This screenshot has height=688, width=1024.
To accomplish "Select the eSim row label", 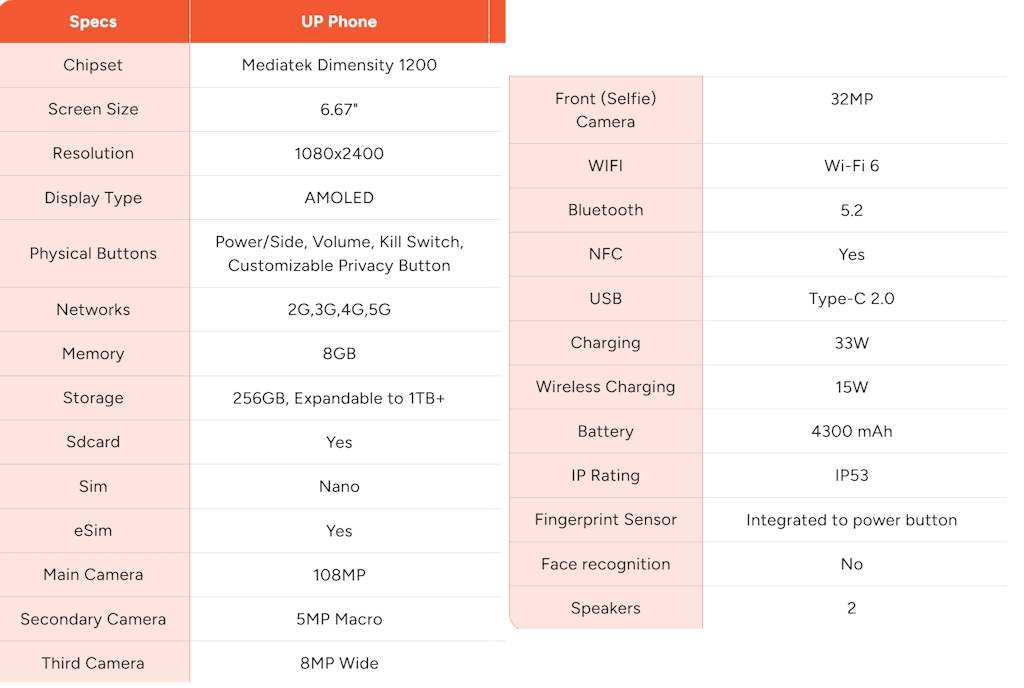I will tap(93, 531).
